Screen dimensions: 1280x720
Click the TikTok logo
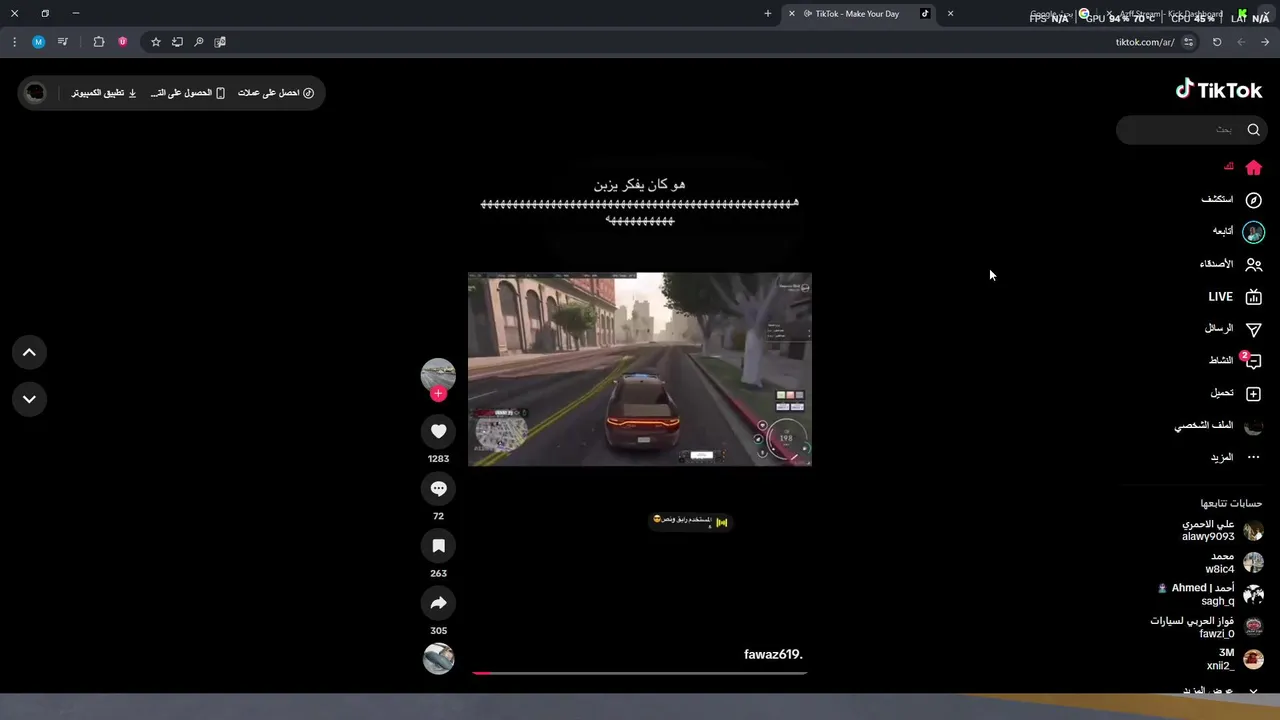tap(1219, 90)
